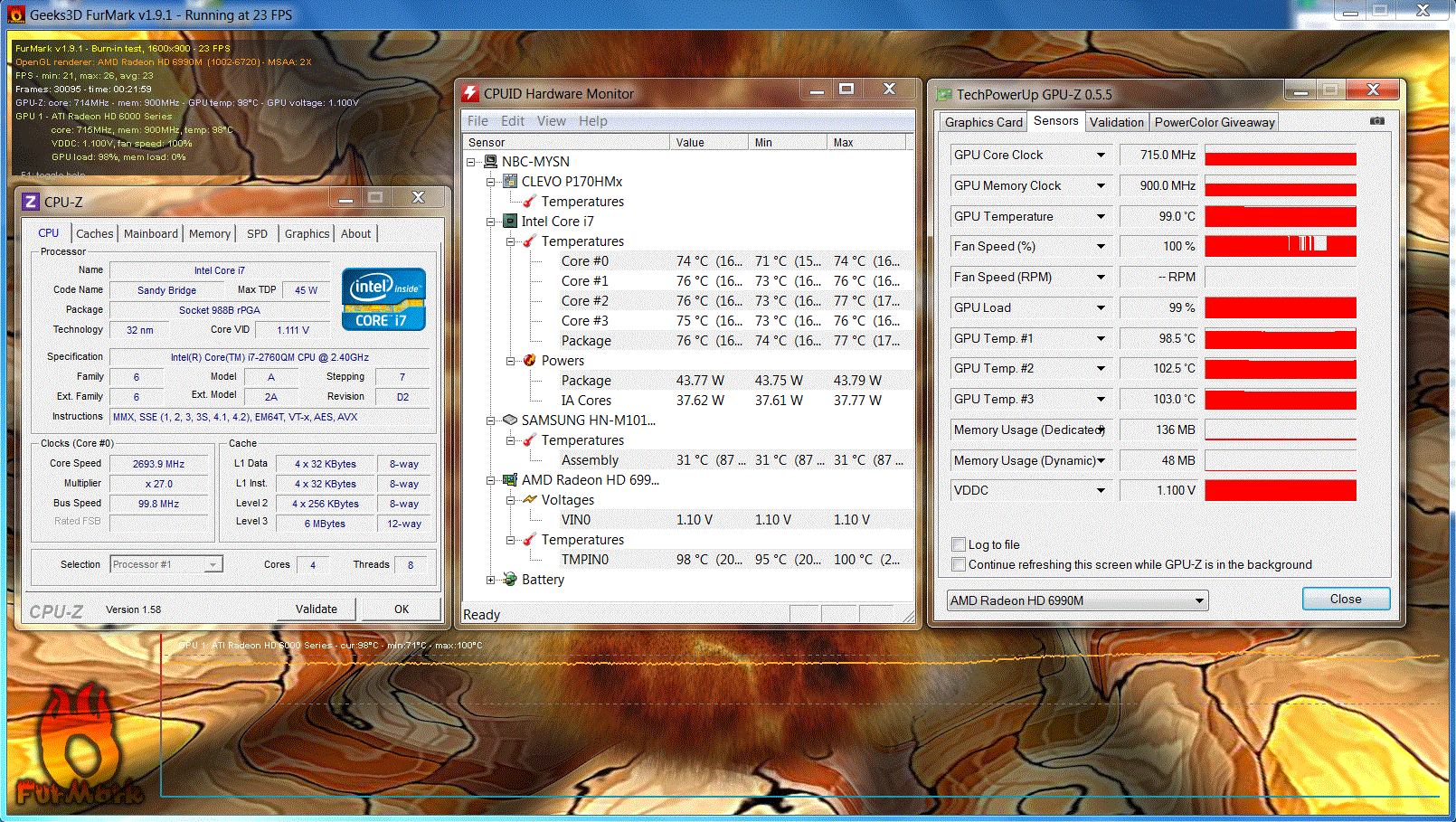Image resolution: width=1456 pixels, height=822 pixels.
Task: Click the CPU-Z title bar Z icon
Action: tap(31, 202)
